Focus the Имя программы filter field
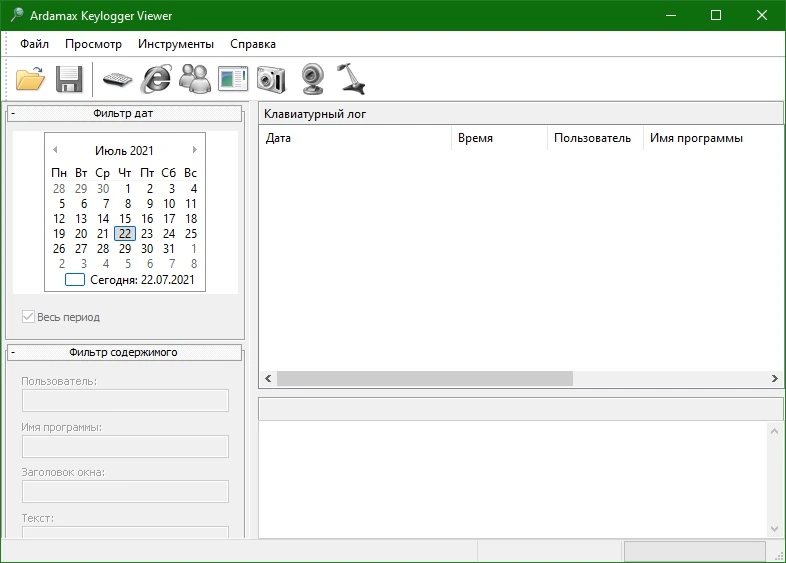This screenshot has height=563, width=786. pyautogui.click(x=125, y=446)
